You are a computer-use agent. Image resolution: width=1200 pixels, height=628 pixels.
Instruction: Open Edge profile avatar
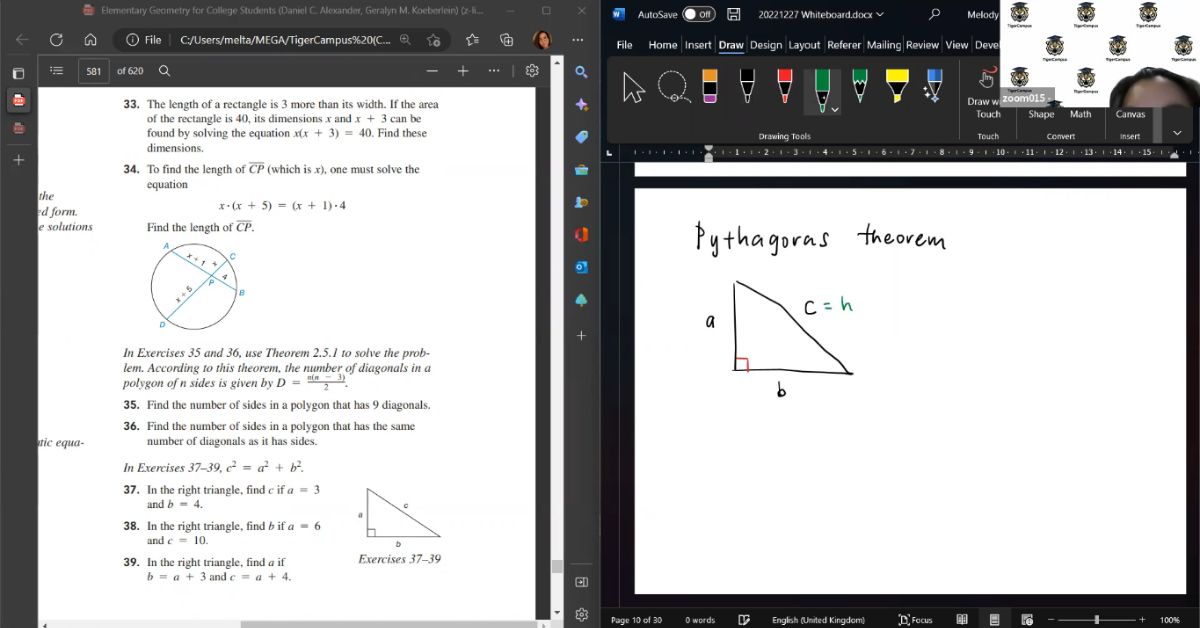pos(541,40)
